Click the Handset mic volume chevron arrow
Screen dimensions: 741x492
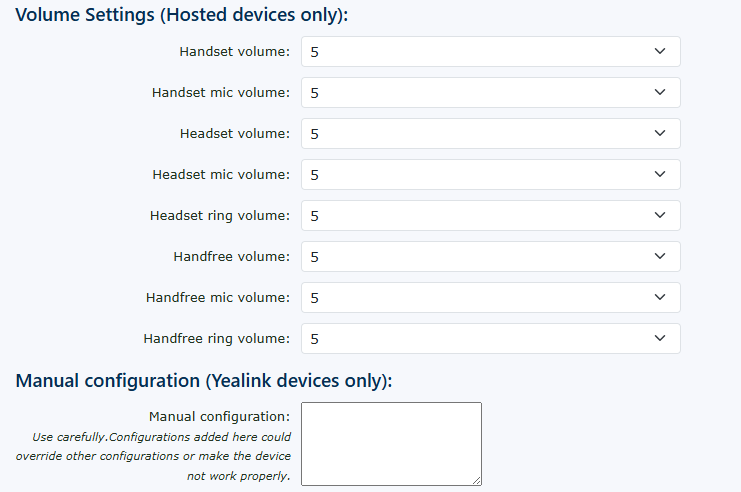(660, 92)
